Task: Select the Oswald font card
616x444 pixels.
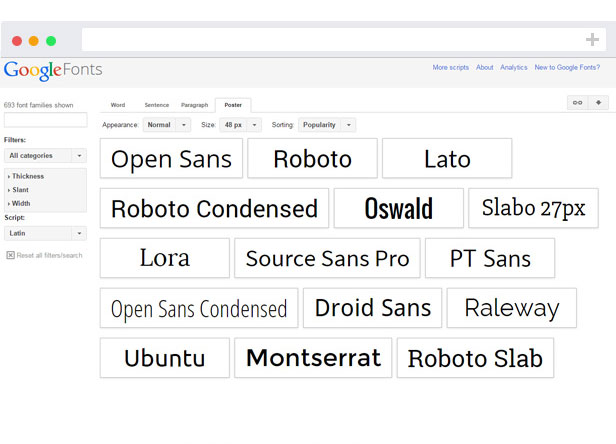Action: tap(398, 208)
